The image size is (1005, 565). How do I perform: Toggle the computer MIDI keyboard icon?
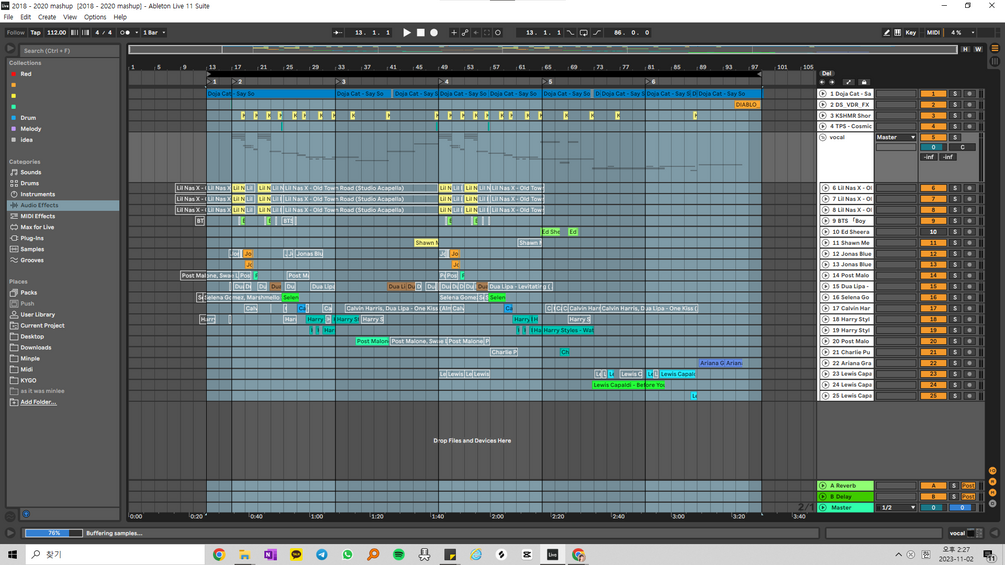point(897,33)
